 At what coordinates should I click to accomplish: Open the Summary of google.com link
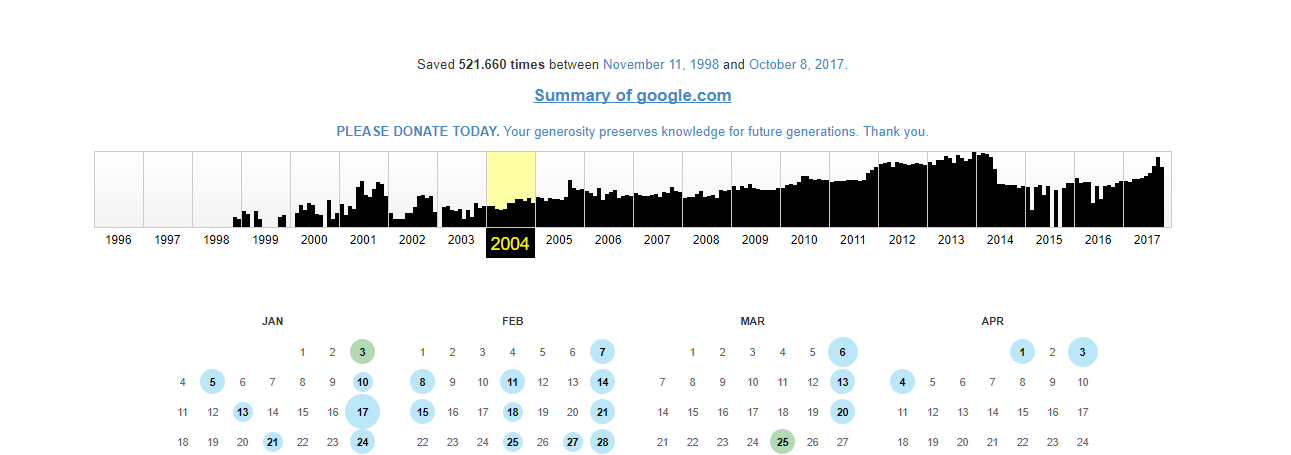click(632, 96)
